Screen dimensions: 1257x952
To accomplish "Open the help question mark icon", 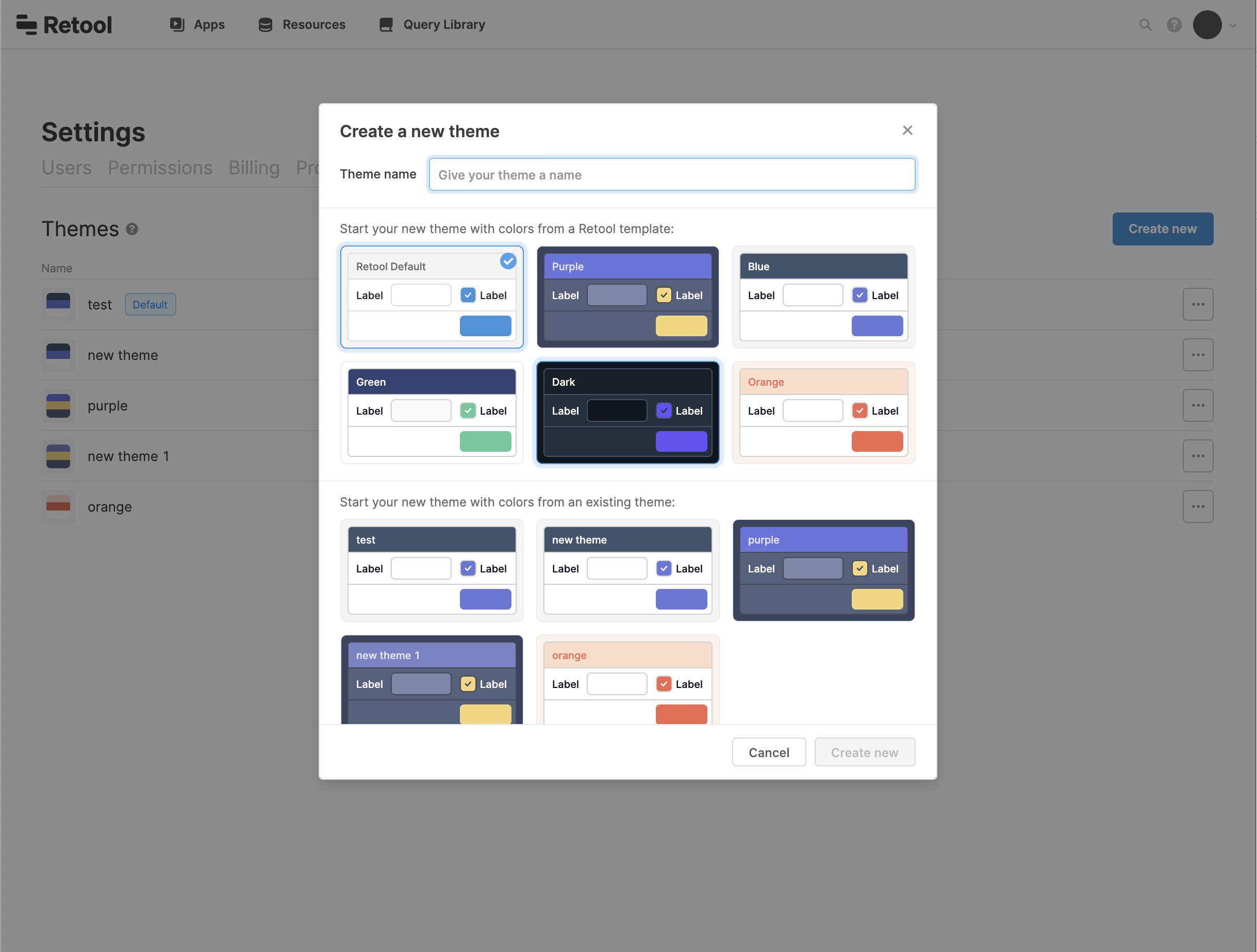I will pos(1174,24).
